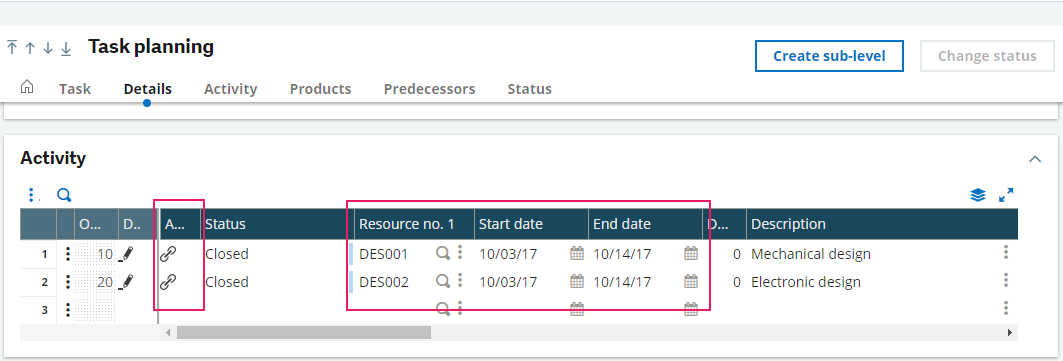Go to first record arrow icon
This screenshot has height=361, width=1063.
12,48
